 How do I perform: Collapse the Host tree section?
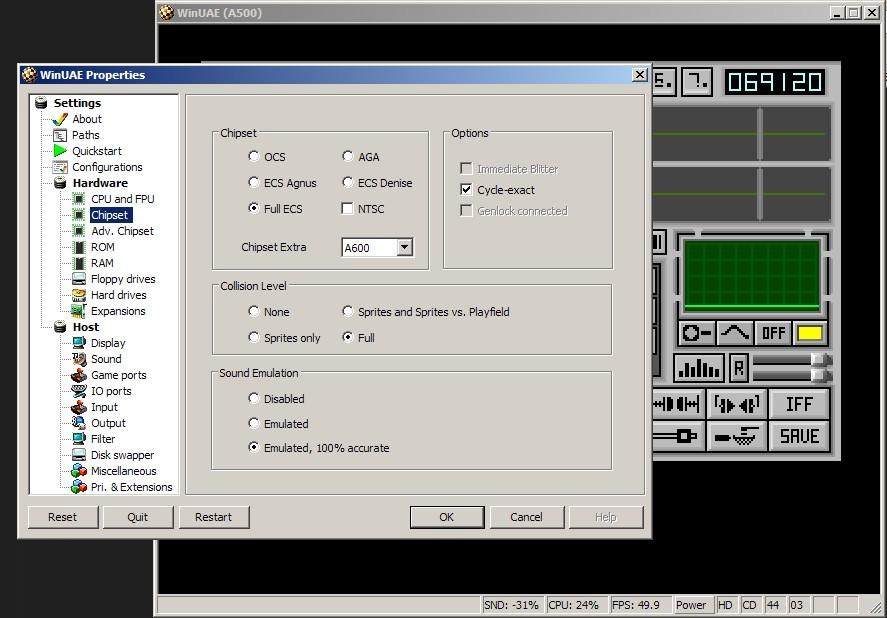85,327
